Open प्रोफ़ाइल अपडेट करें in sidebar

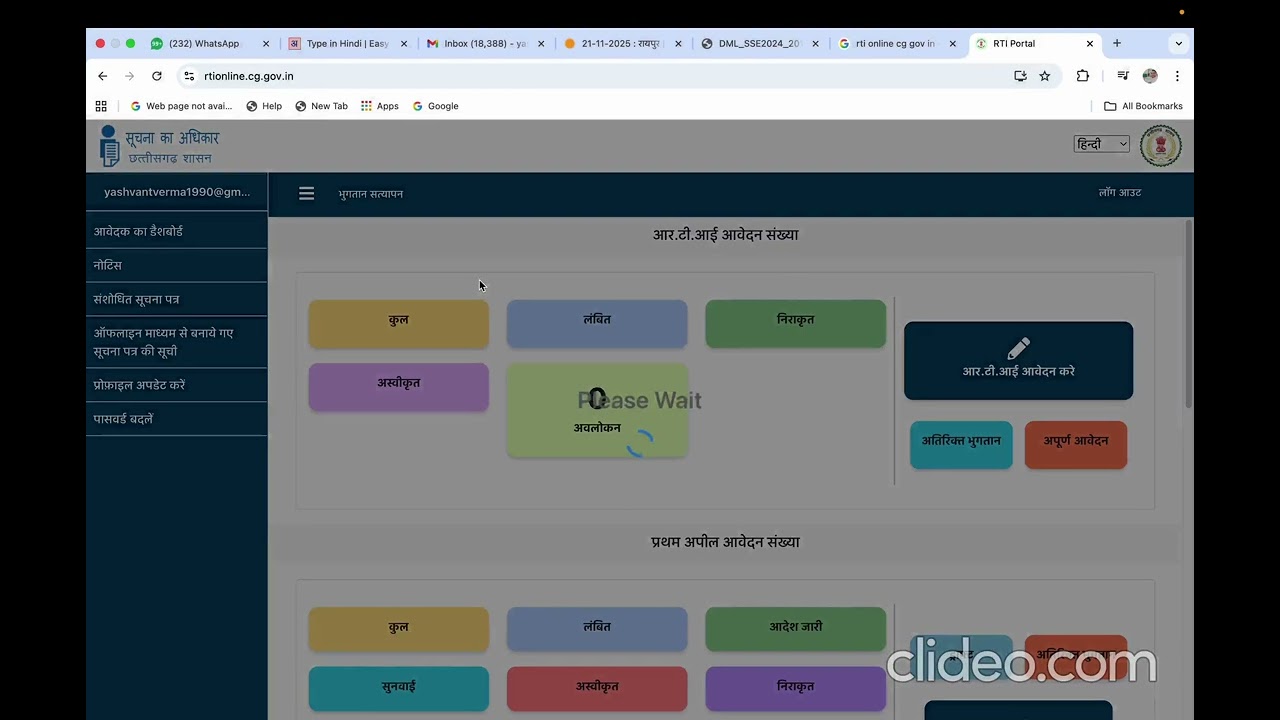tap(177, 385)
